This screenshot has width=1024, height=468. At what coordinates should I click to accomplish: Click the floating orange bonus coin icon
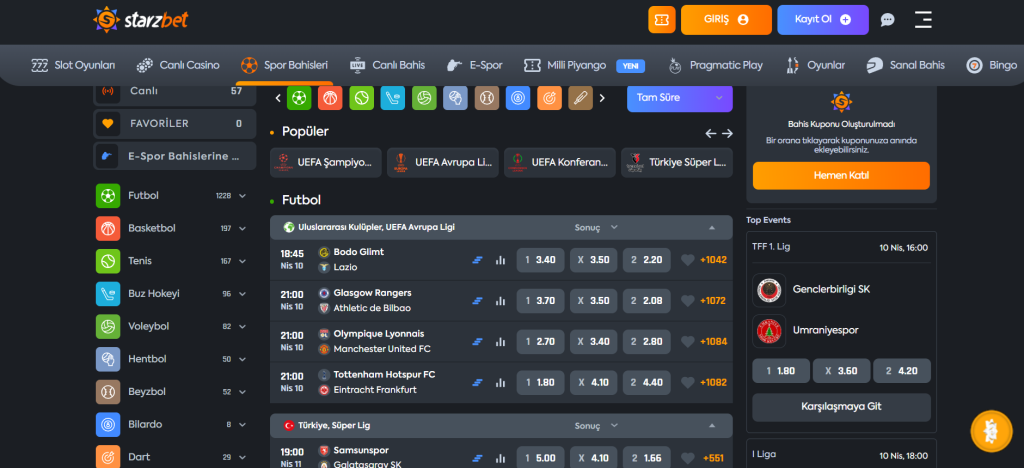point(991,431)
